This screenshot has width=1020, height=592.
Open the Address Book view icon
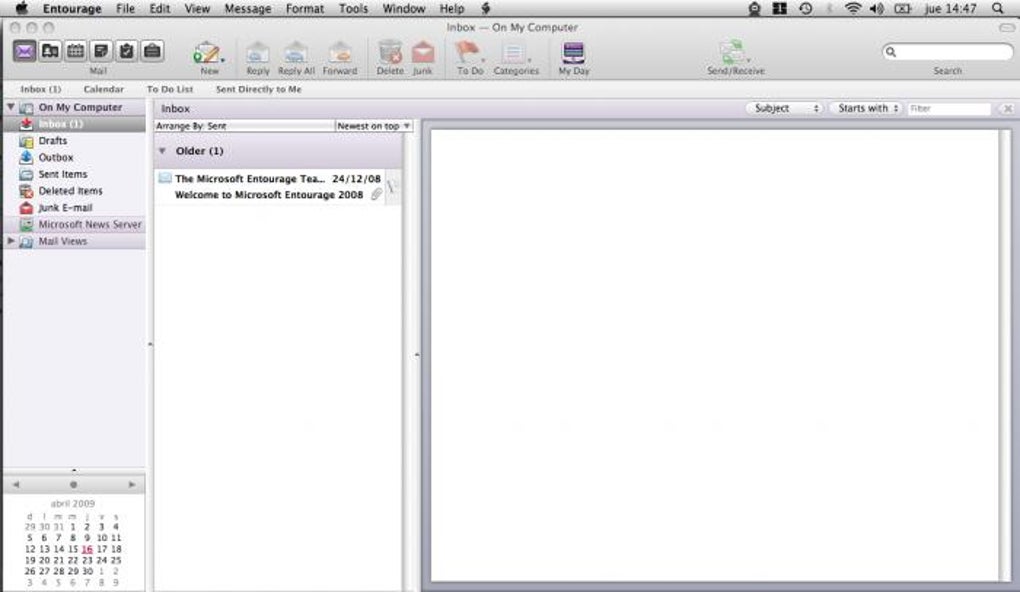50,51
